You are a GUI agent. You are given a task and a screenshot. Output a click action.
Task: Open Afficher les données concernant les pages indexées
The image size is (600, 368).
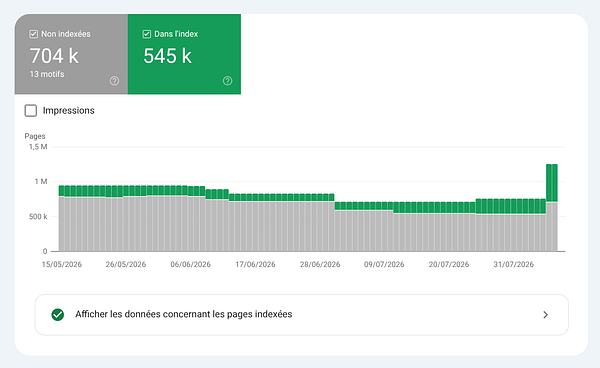click(x=302, y=315)
